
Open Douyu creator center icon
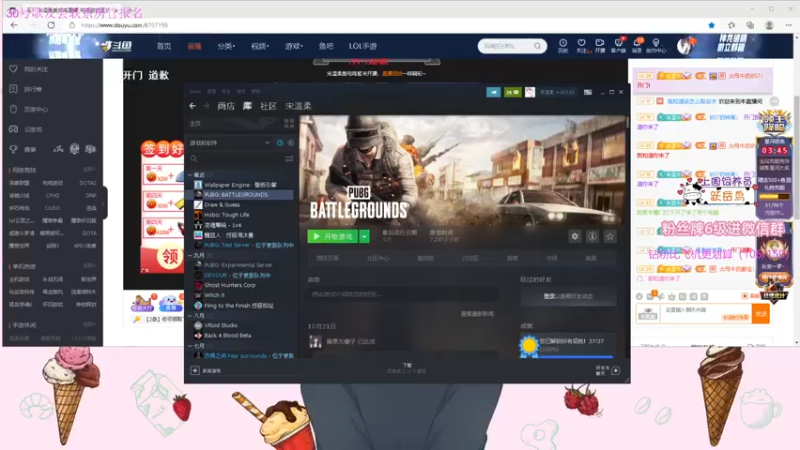pyautogui.click(x=656, y=45)
